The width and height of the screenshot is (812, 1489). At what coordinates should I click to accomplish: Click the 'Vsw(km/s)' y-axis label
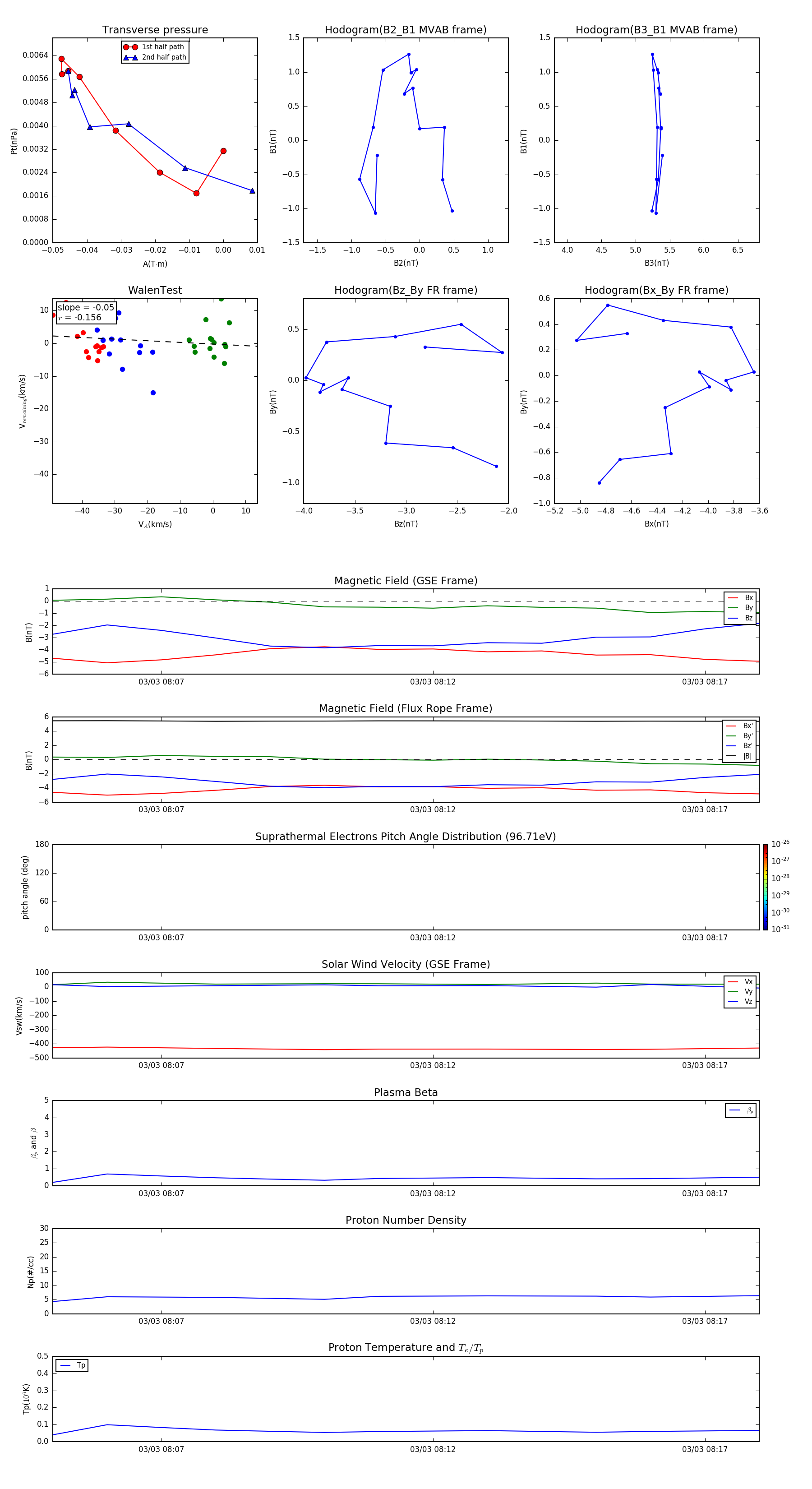tap(18, 1016)
